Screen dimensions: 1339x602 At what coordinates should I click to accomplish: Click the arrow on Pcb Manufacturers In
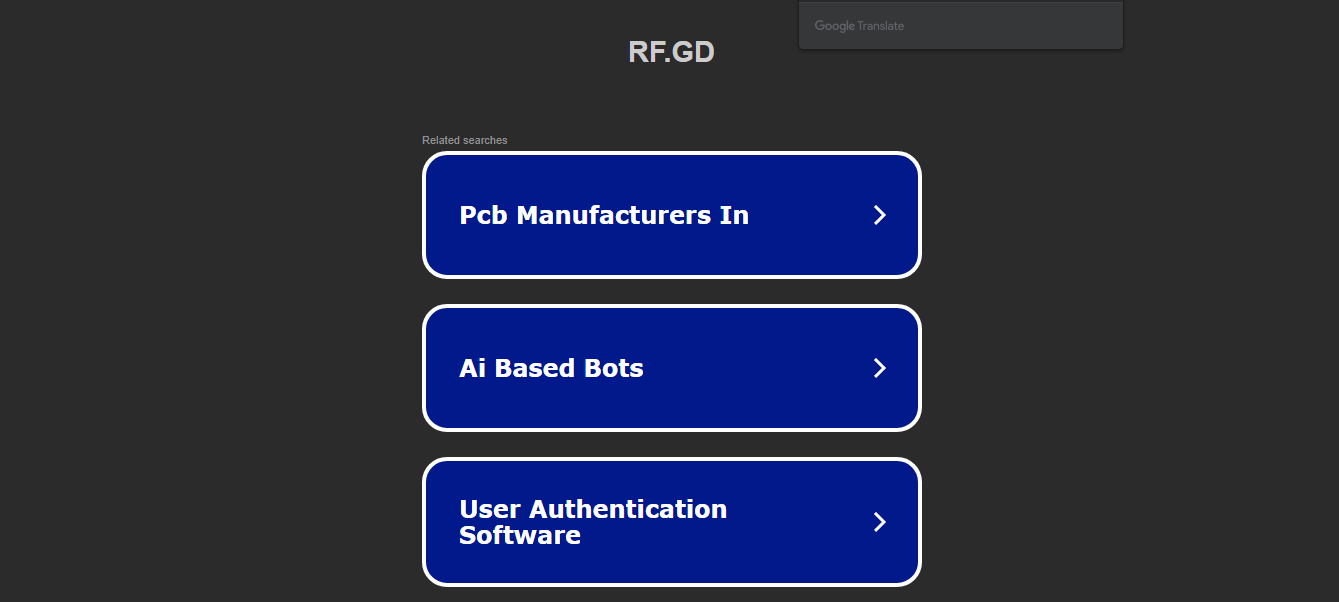[879, 215]
